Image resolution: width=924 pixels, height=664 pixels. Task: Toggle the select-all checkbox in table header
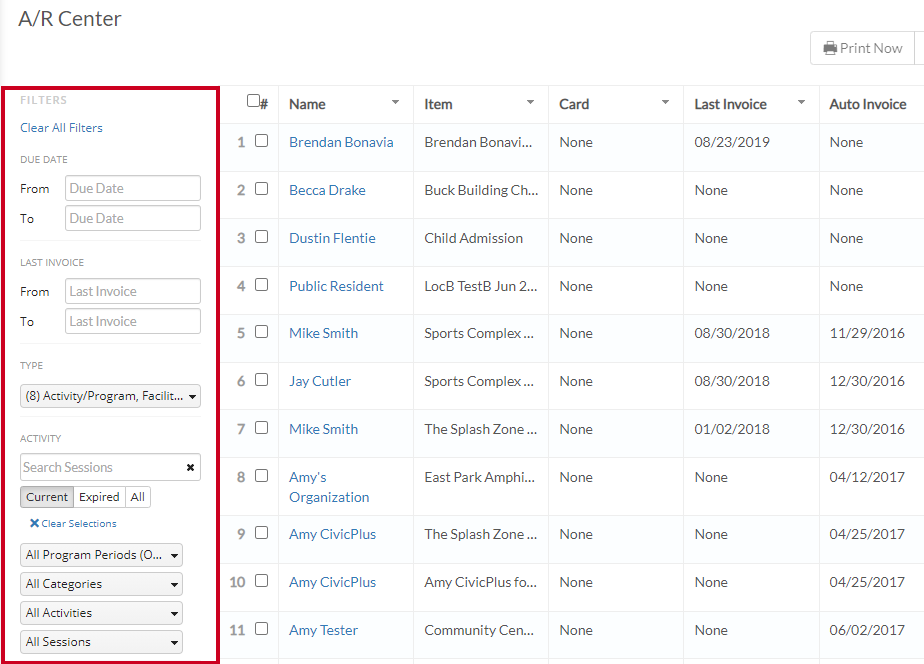253,101
